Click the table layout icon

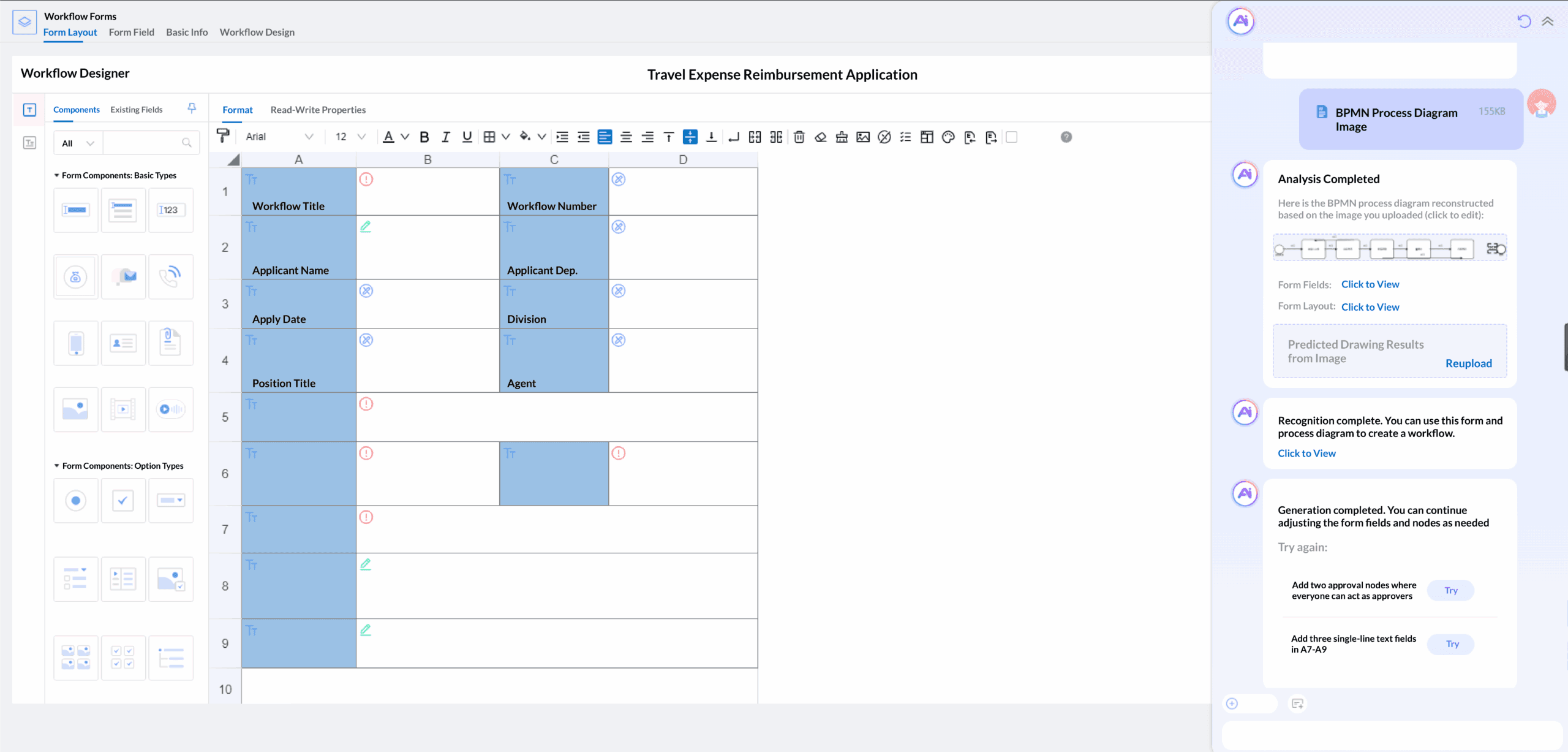(x=927, y=137)
